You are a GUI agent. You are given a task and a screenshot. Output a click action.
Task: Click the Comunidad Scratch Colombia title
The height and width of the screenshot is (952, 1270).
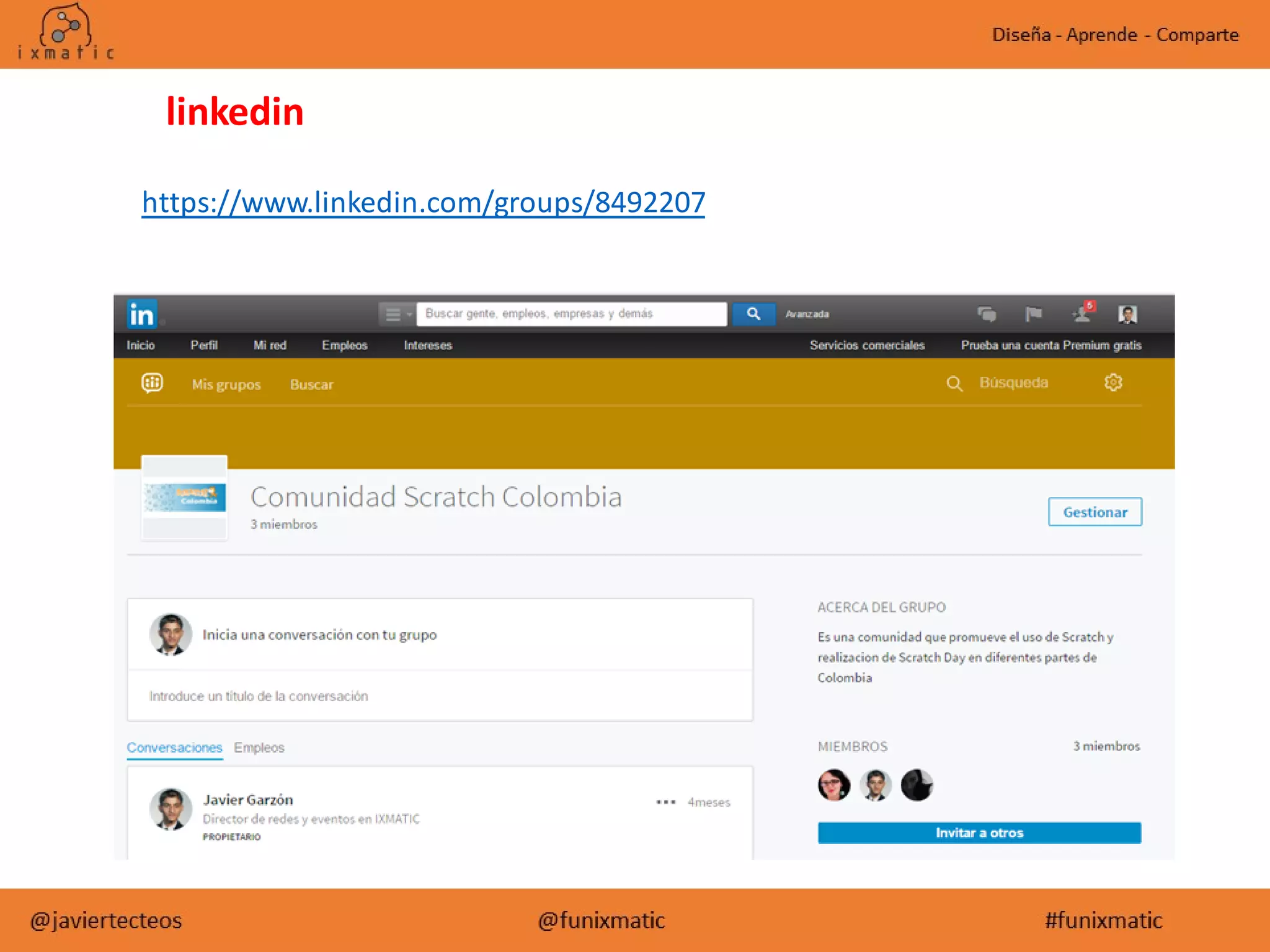pyautogui.click(x=436, y=497)
